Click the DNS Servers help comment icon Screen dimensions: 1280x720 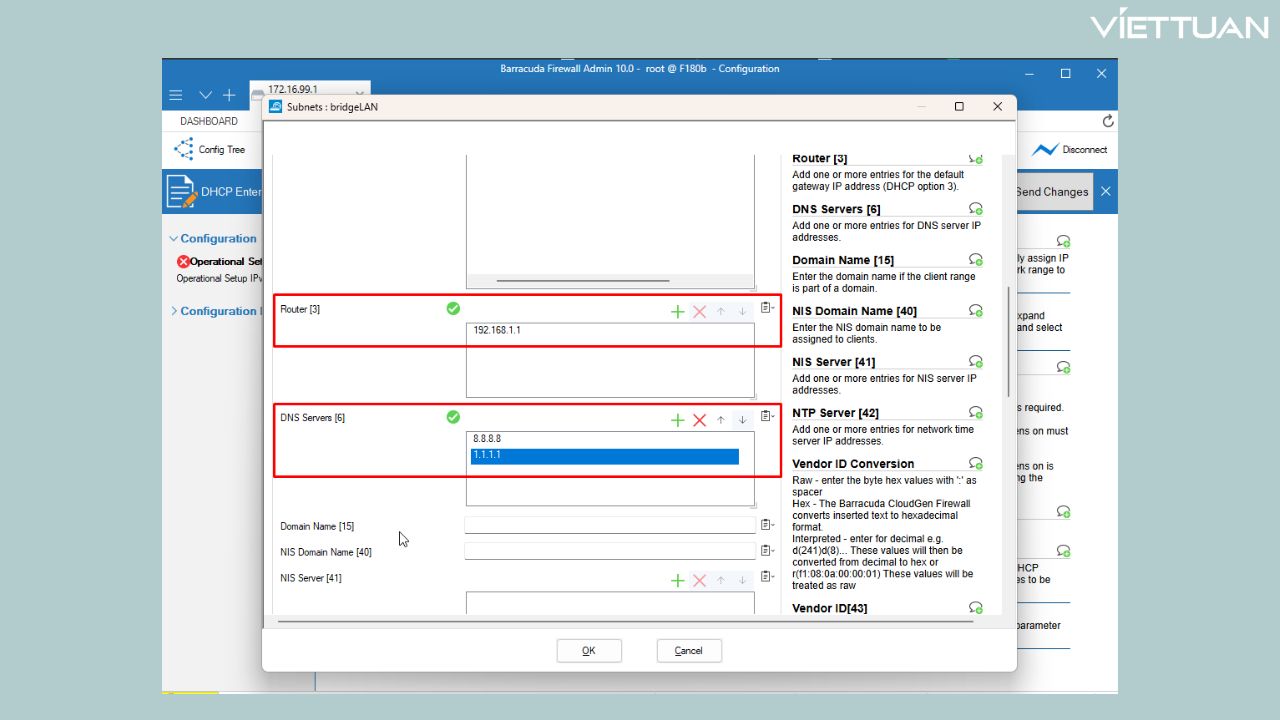[975, 209]
